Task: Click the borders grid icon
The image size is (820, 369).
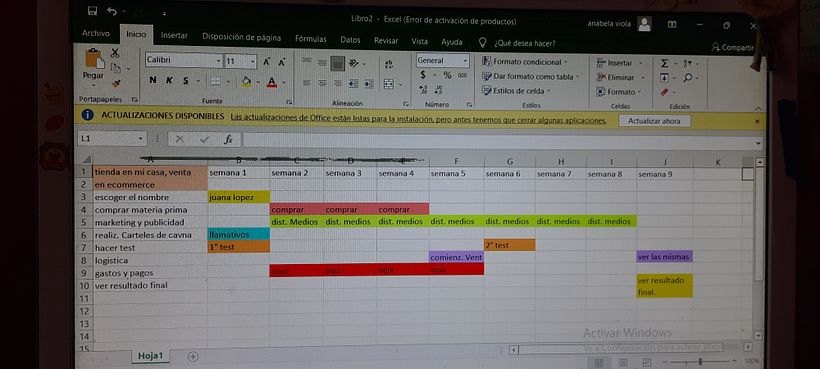Action: pyautogui.click(x=215, y=81)
